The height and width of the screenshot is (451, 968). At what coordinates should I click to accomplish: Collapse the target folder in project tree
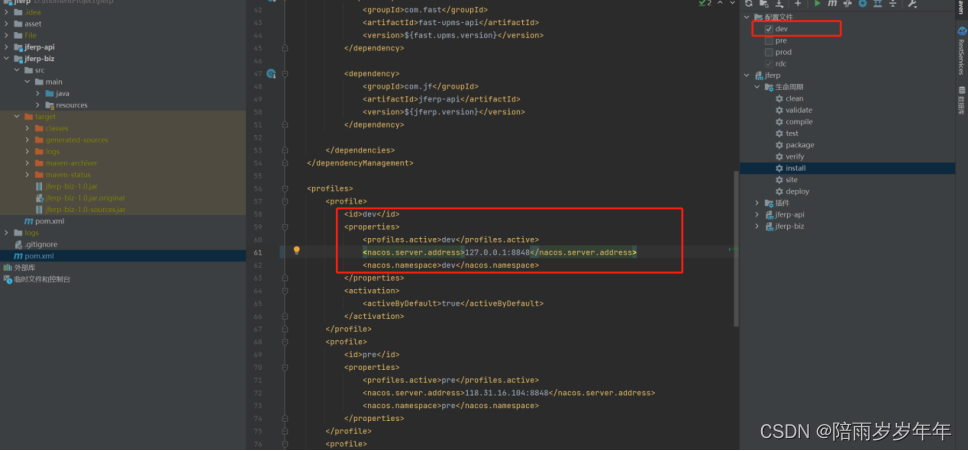(x=17, y=117)
